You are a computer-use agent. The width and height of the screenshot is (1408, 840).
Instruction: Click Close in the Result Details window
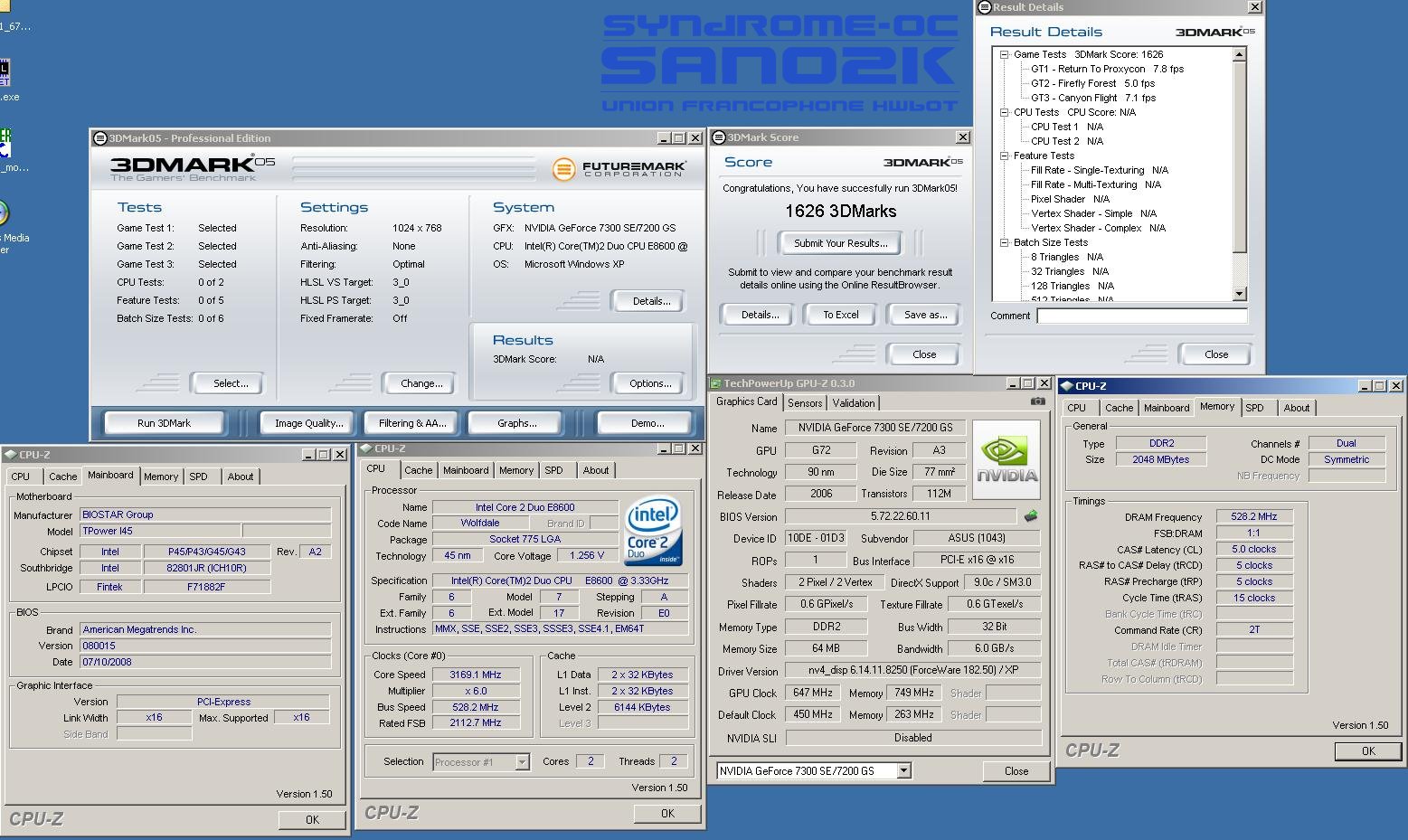click(1216, 354)
